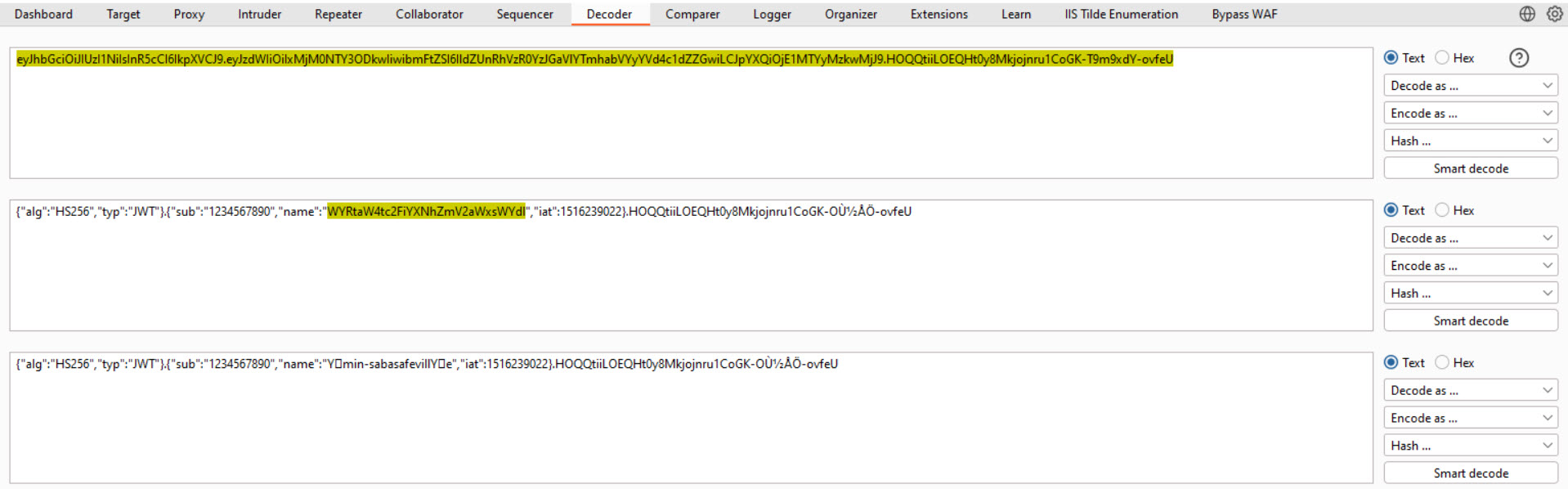Open 'Encode as' dropdown in third panel
The image size is (1568, 489).
[1471, 418]
